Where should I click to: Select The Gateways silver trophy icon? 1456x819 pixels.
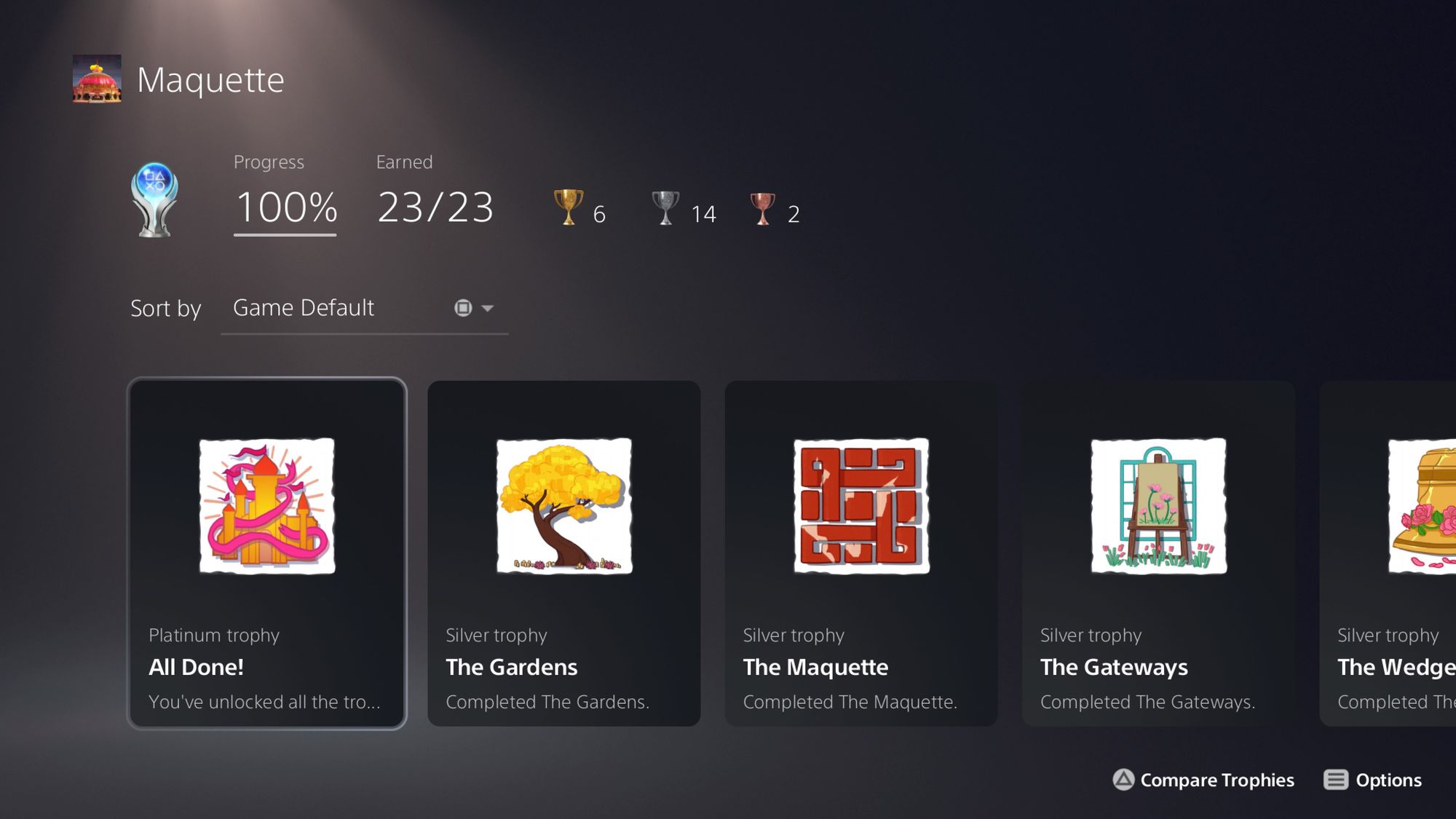pyautogui.click(x=1159, y=506)
